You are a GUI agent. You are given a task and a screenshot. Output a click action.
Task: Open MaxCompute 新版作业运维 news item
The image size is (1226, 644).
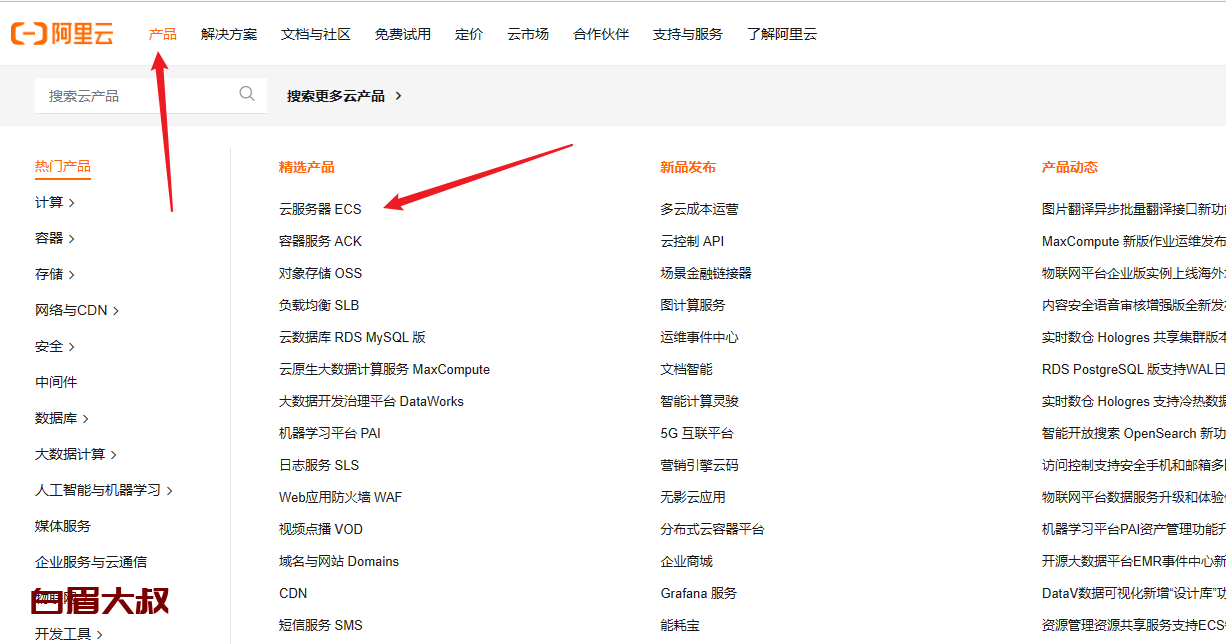click(1134, 241)
